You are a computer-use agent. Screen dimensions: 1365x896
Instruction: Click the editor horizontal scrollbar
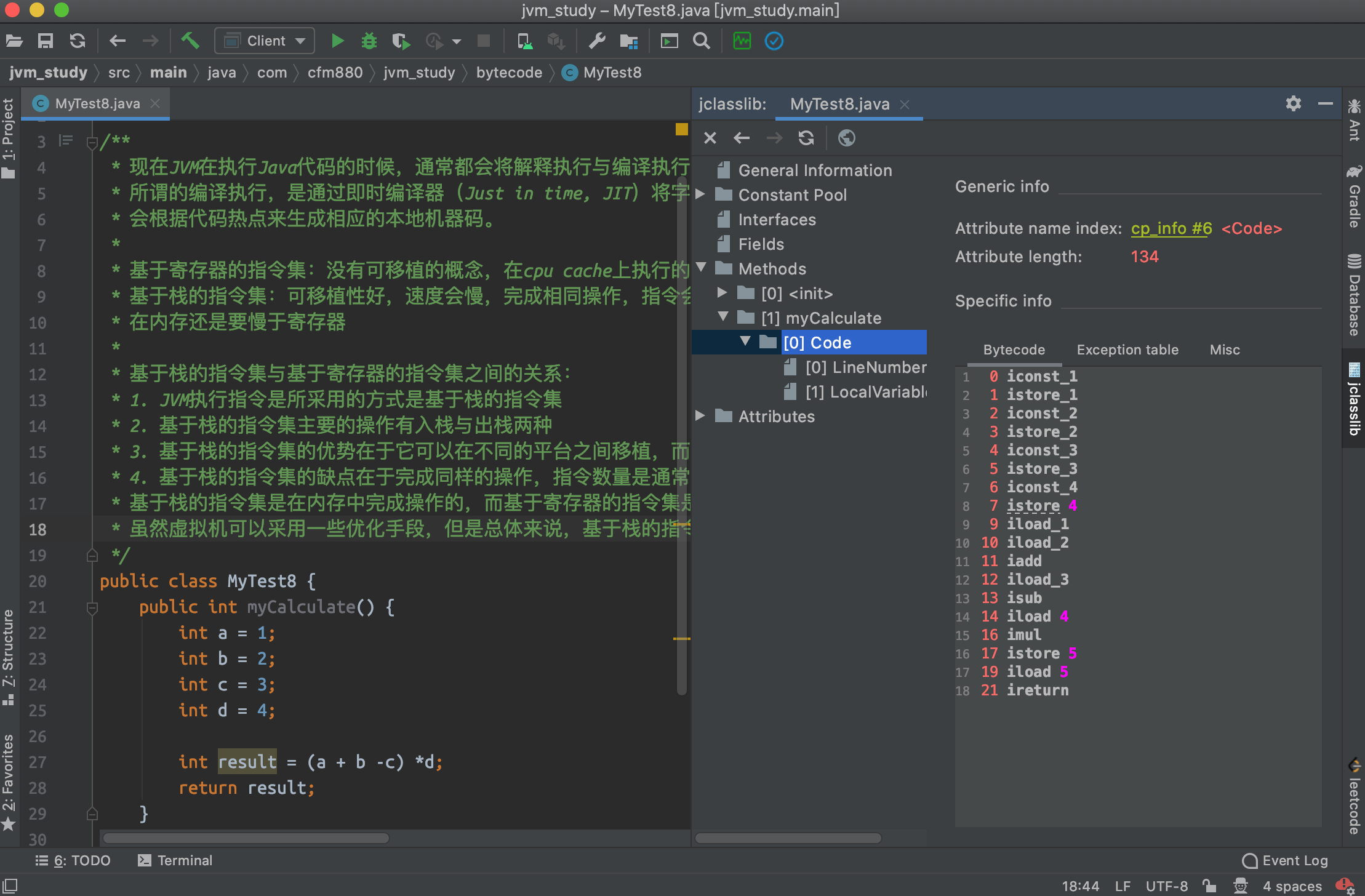(246, 838)
